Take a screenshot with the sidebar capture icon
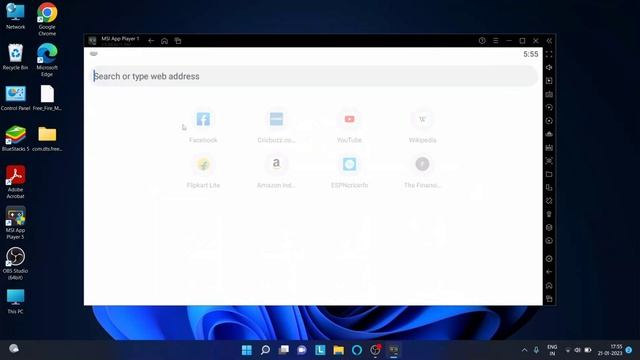 click(x=549, y=161)
